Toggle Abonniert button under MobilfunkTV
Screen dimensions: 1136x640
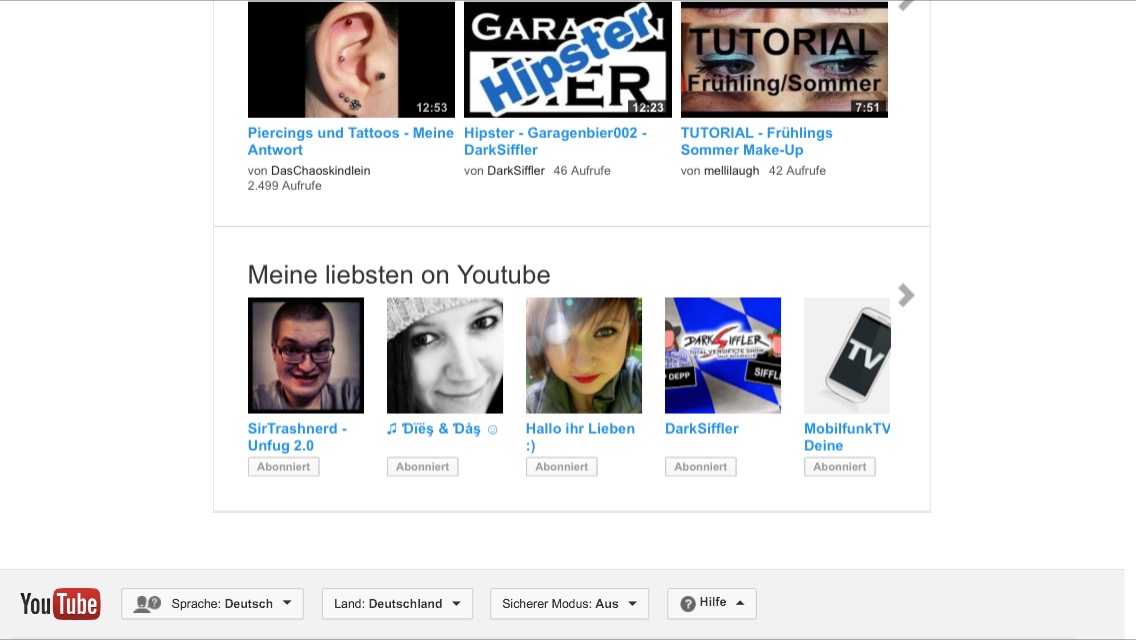pyautogui.click(x=839, y=467)
